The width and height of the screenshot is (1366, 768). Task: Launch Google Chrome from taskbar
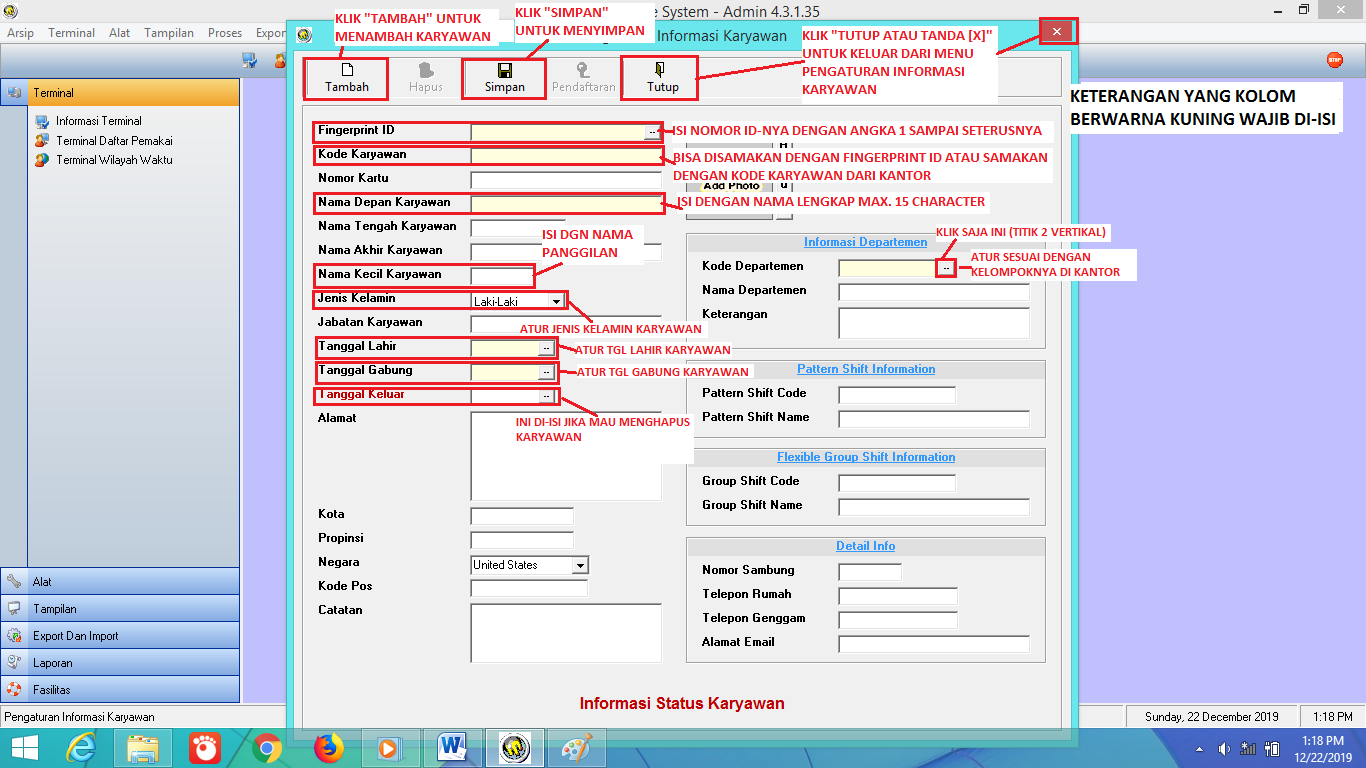point(266,747)
